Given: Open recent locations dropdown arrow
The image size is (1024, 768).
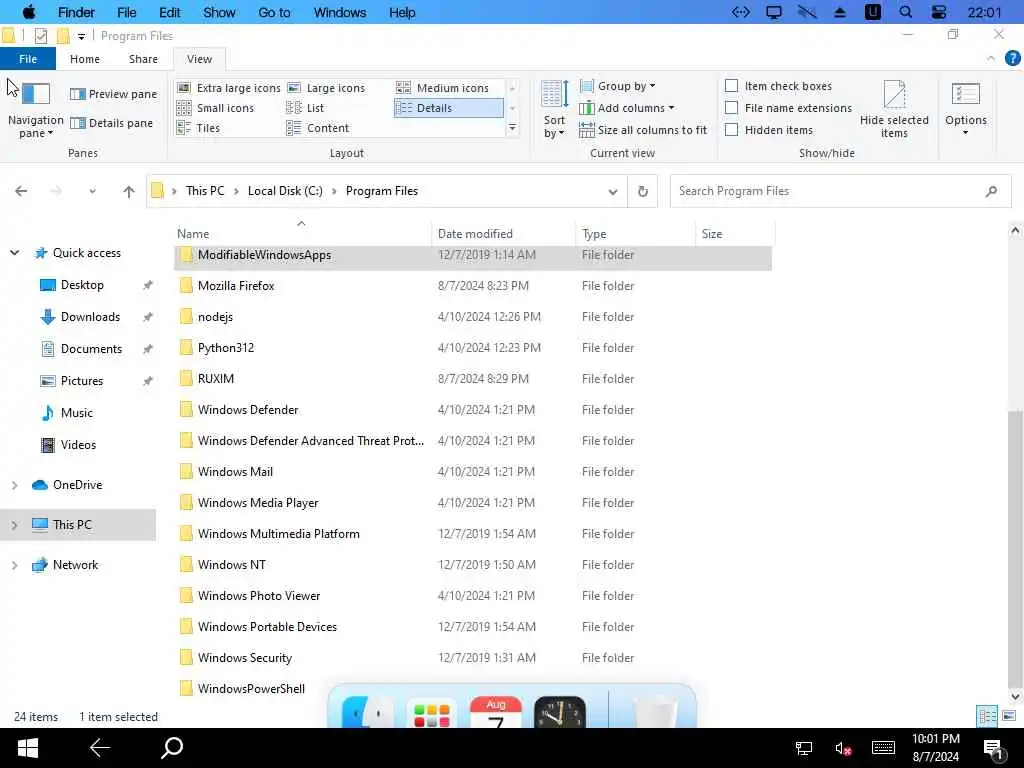Looking at the screenshot, I should click(92, 191).
